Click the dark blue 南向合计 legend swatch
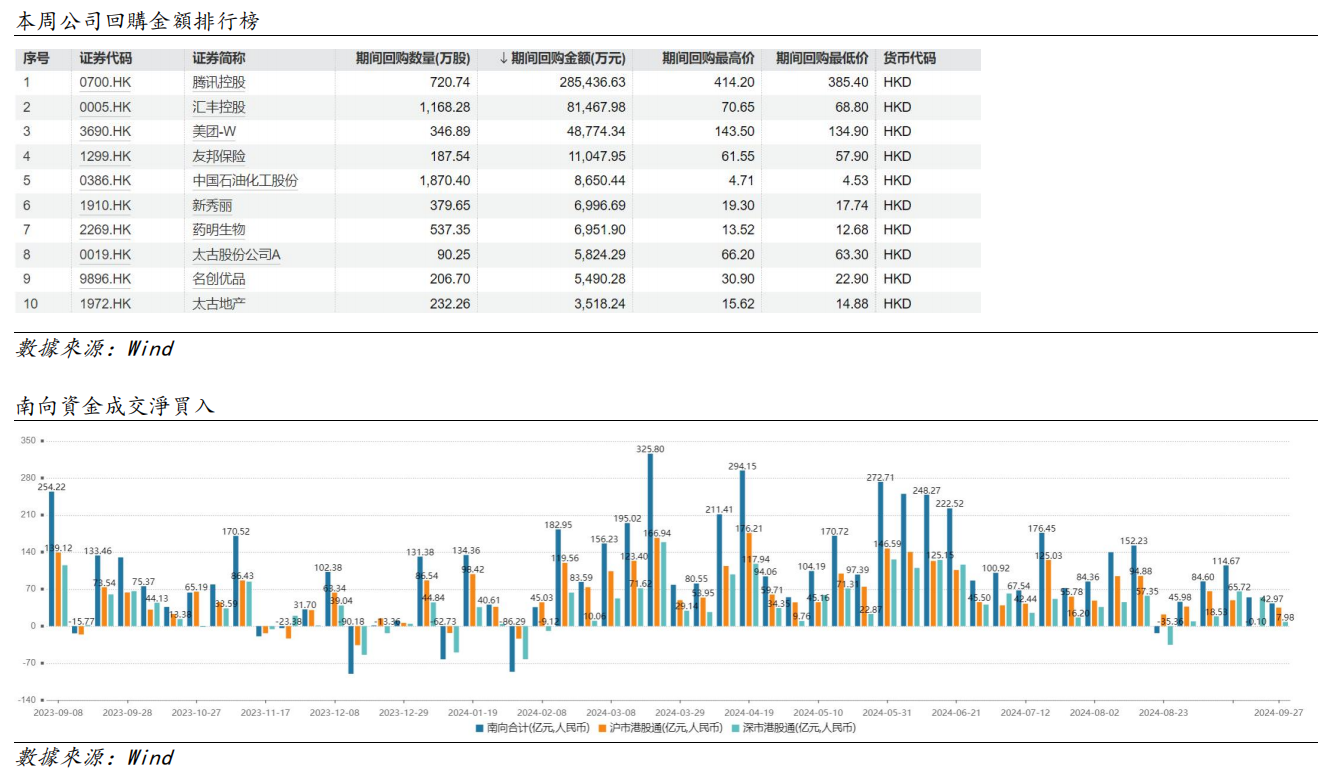This screenshot has height=782, width=1327. pos(478,728)
